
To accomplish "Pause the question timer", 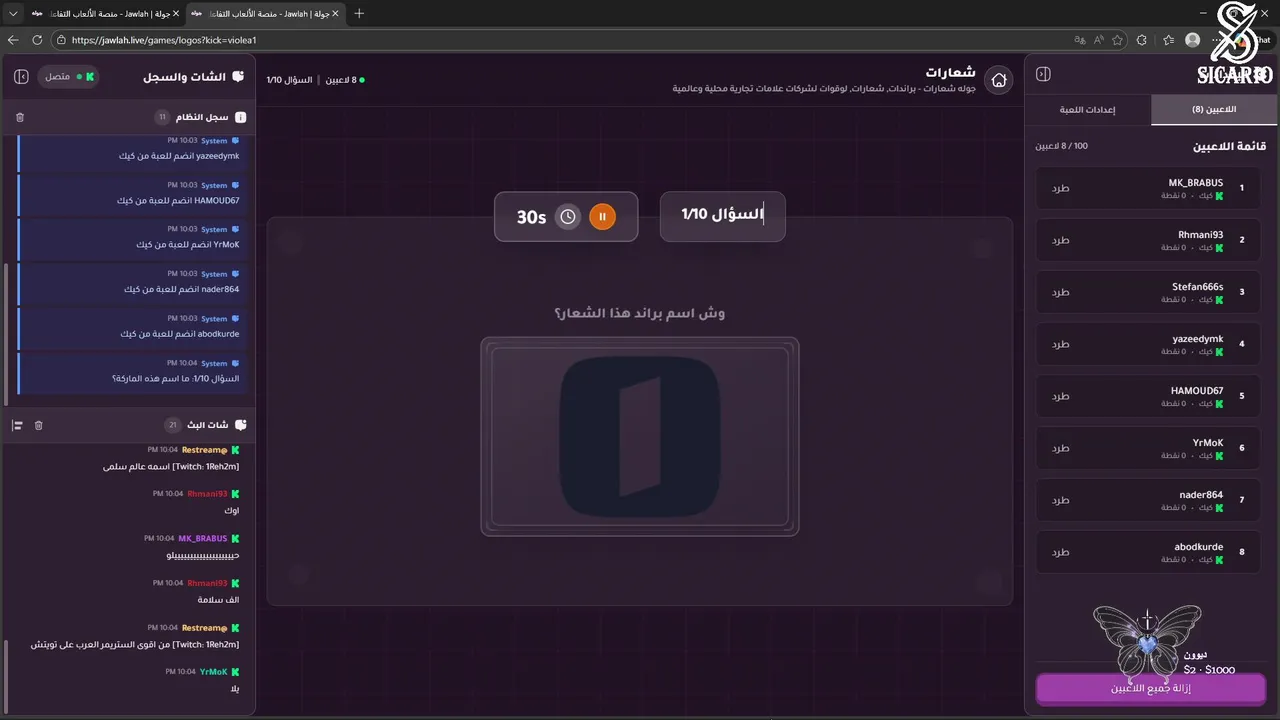I will click(602, 216).
